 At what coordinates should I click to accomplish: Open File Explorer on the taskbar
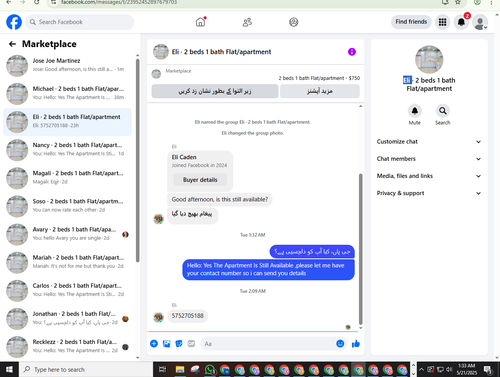tap(180, 369)
